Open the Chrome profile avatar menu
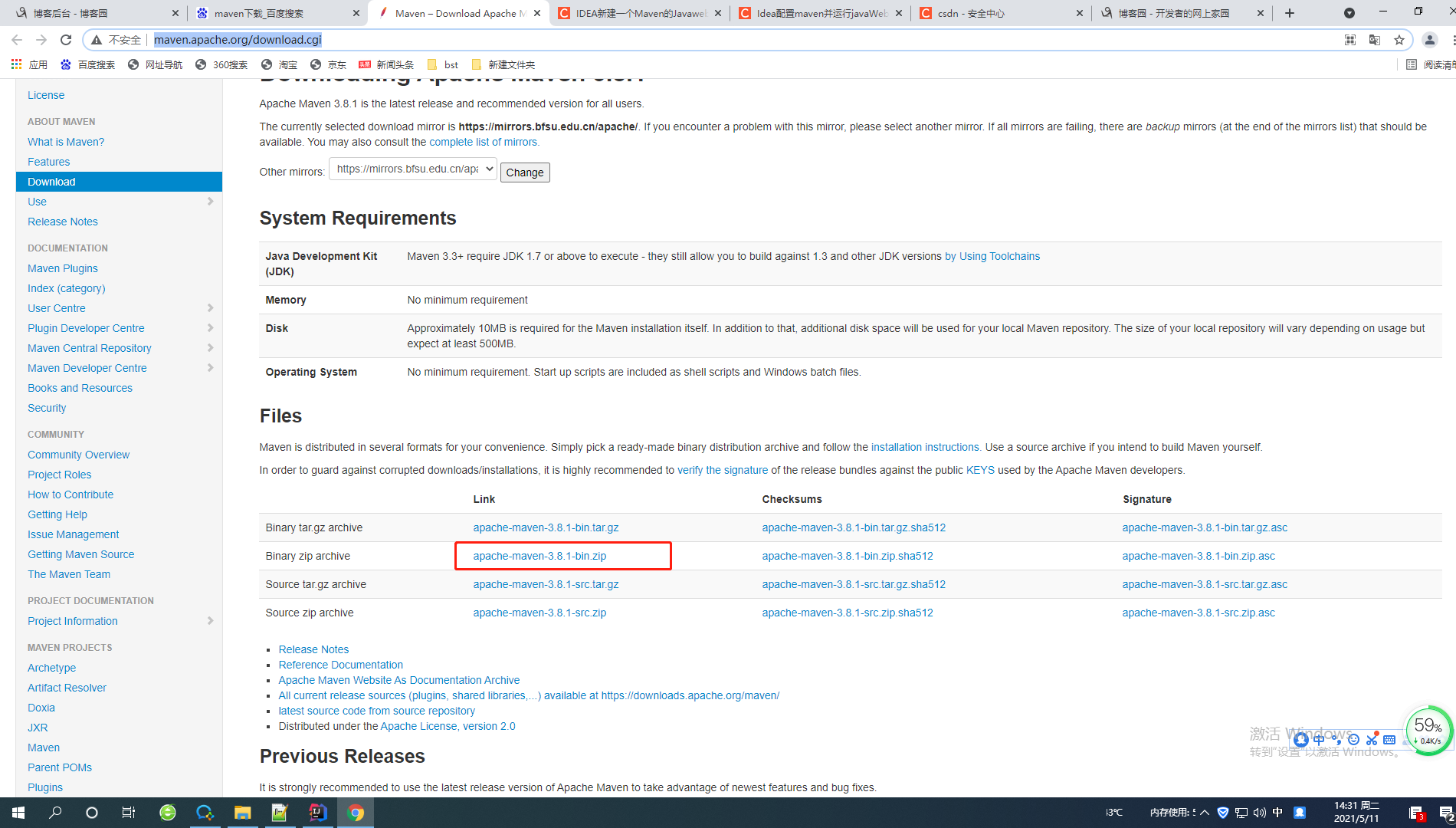Screen dimensions: 1456x828 pos(1429,40)
